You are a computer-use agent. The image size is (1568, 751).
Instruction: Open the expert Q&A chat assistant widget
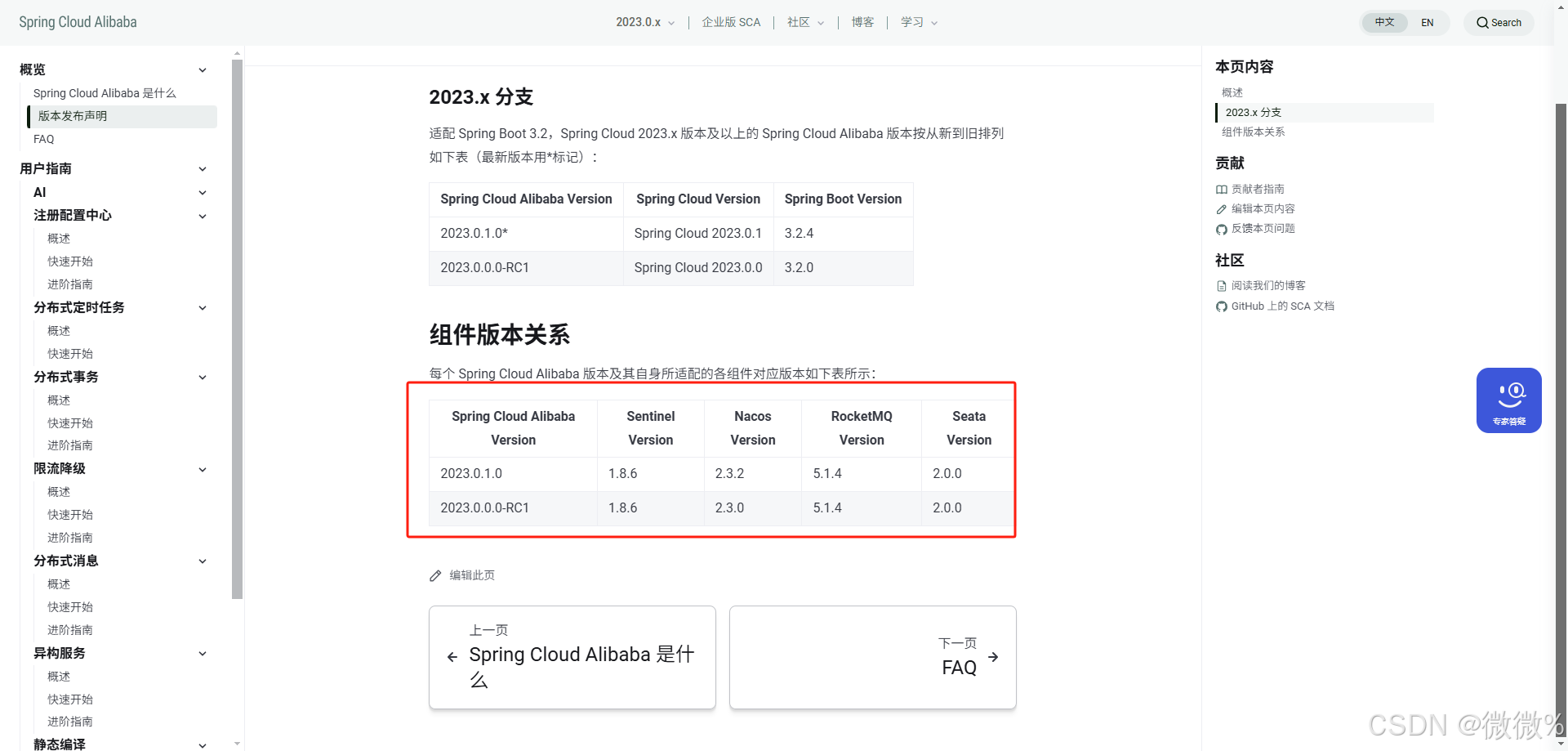(x=1508, y=400)
